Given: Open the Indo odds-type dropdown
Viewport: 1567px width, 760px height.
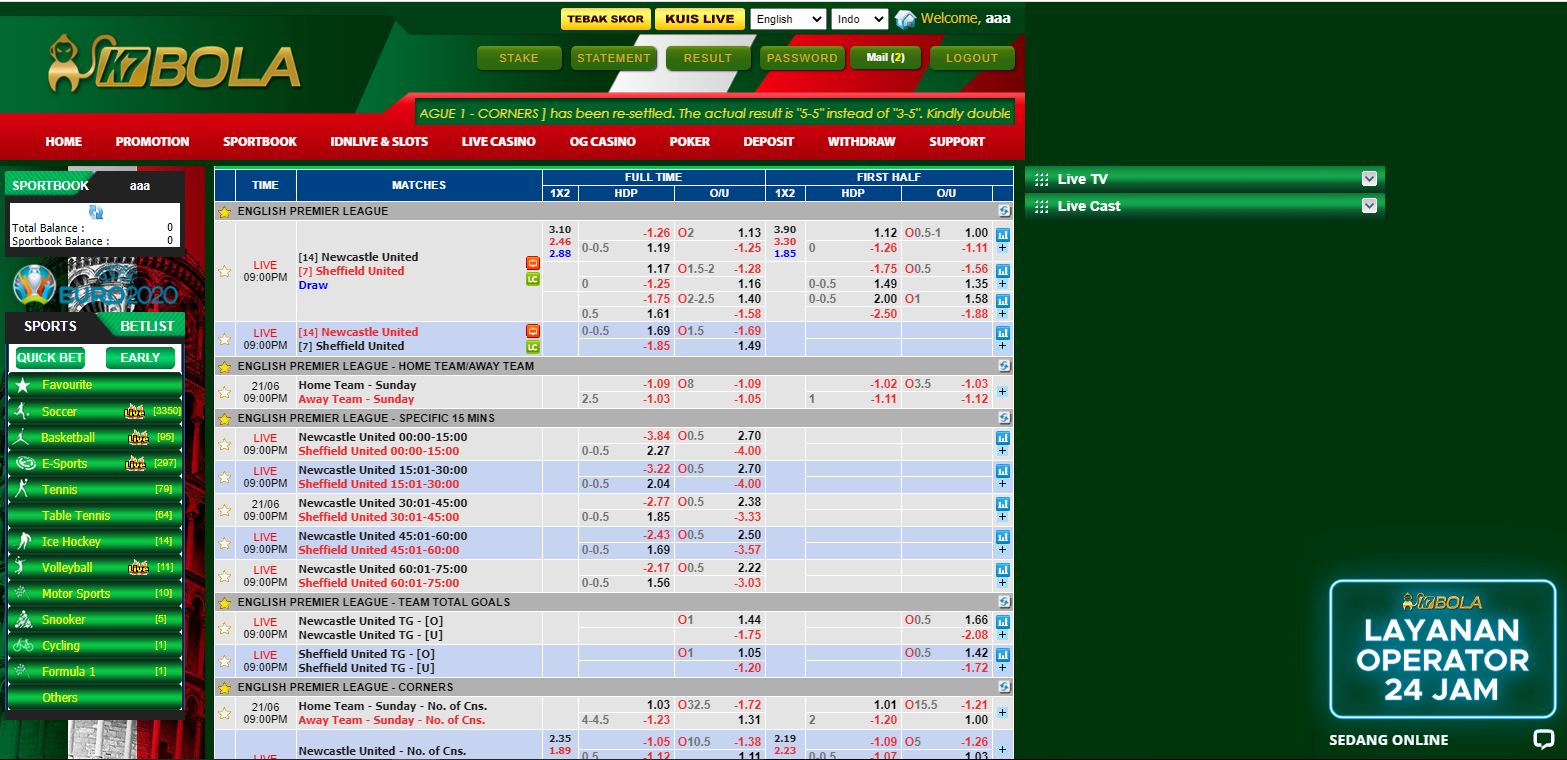Looking at the screenshot, I should (859, 19).
